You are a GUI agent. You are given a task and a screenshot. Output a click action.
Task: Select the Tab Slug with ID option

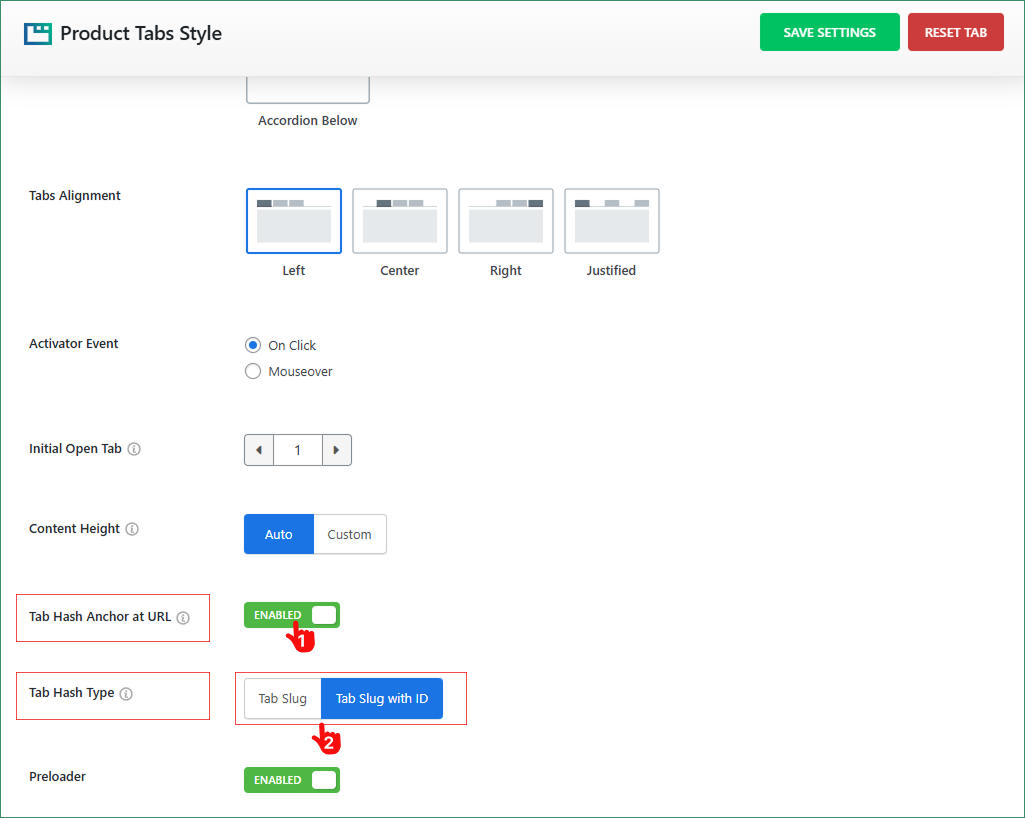[x=381, y=698]
